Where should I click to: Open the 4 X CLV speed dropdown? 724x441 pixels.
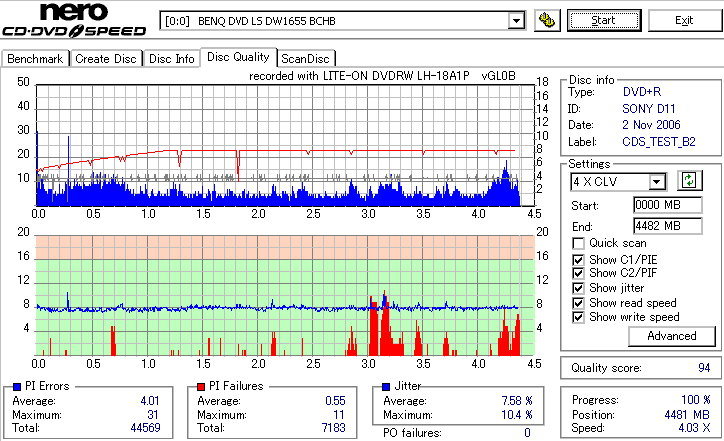(x=656, y=182)
